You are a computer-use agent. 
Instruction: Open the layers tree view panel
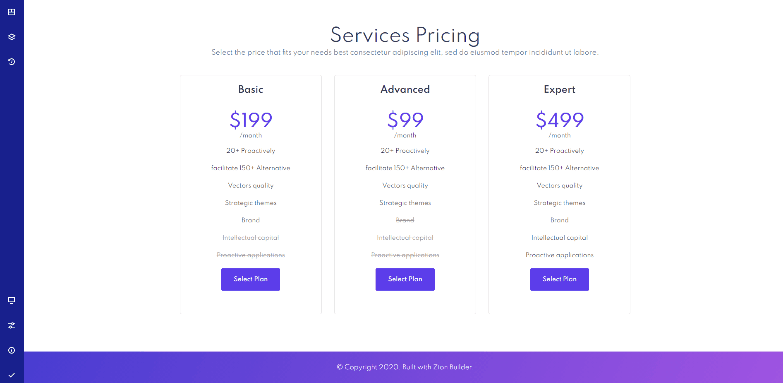point(11,37)
